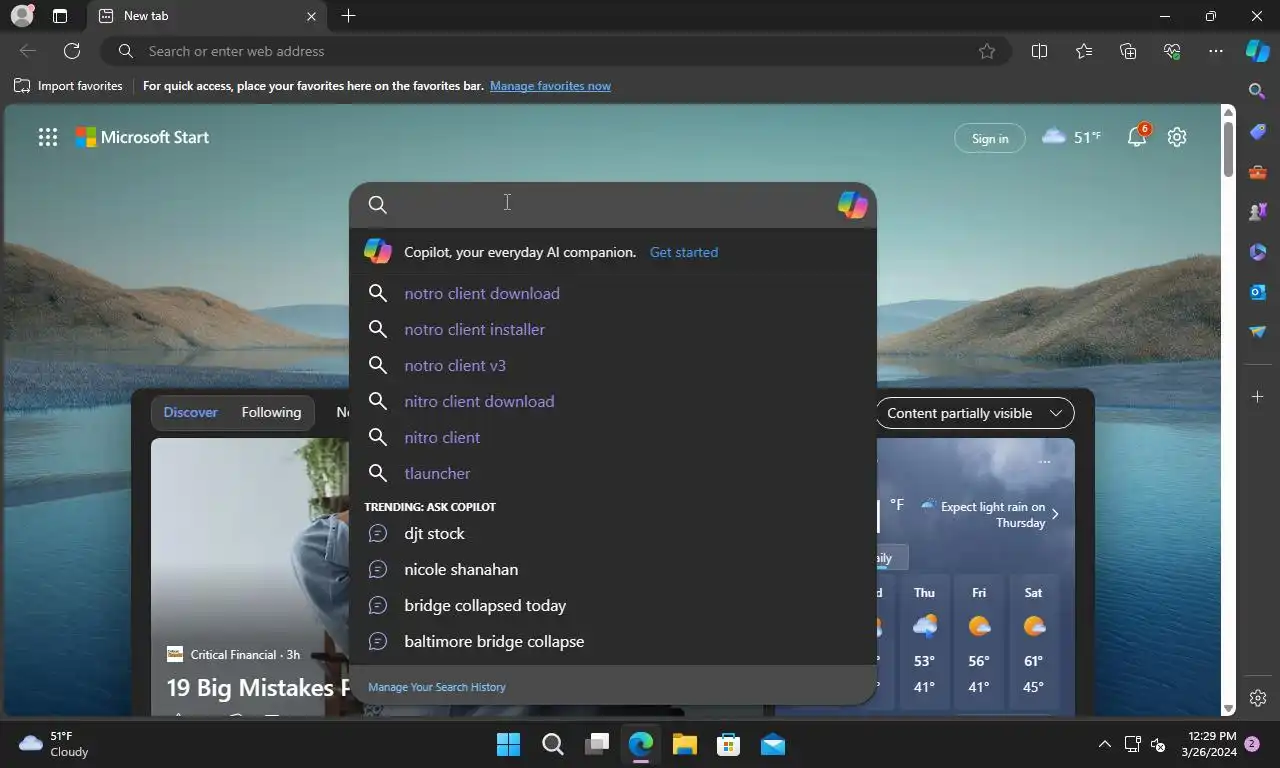Viewport: 1280px width, 768px height.
Task: Open Saturday forecast column
Action: (1033, 640)
